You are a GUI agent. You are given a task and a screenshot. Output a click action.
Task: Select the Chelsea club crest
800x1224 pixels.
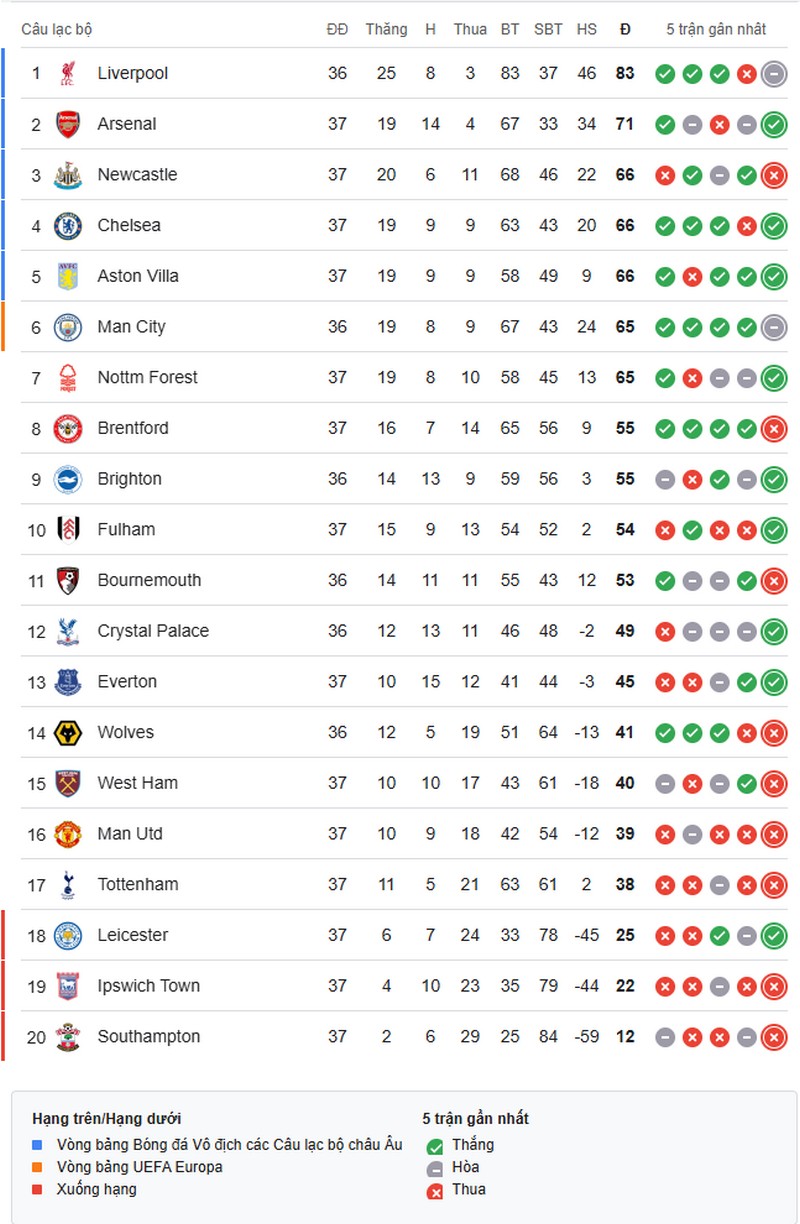click(x=68, y=225)
